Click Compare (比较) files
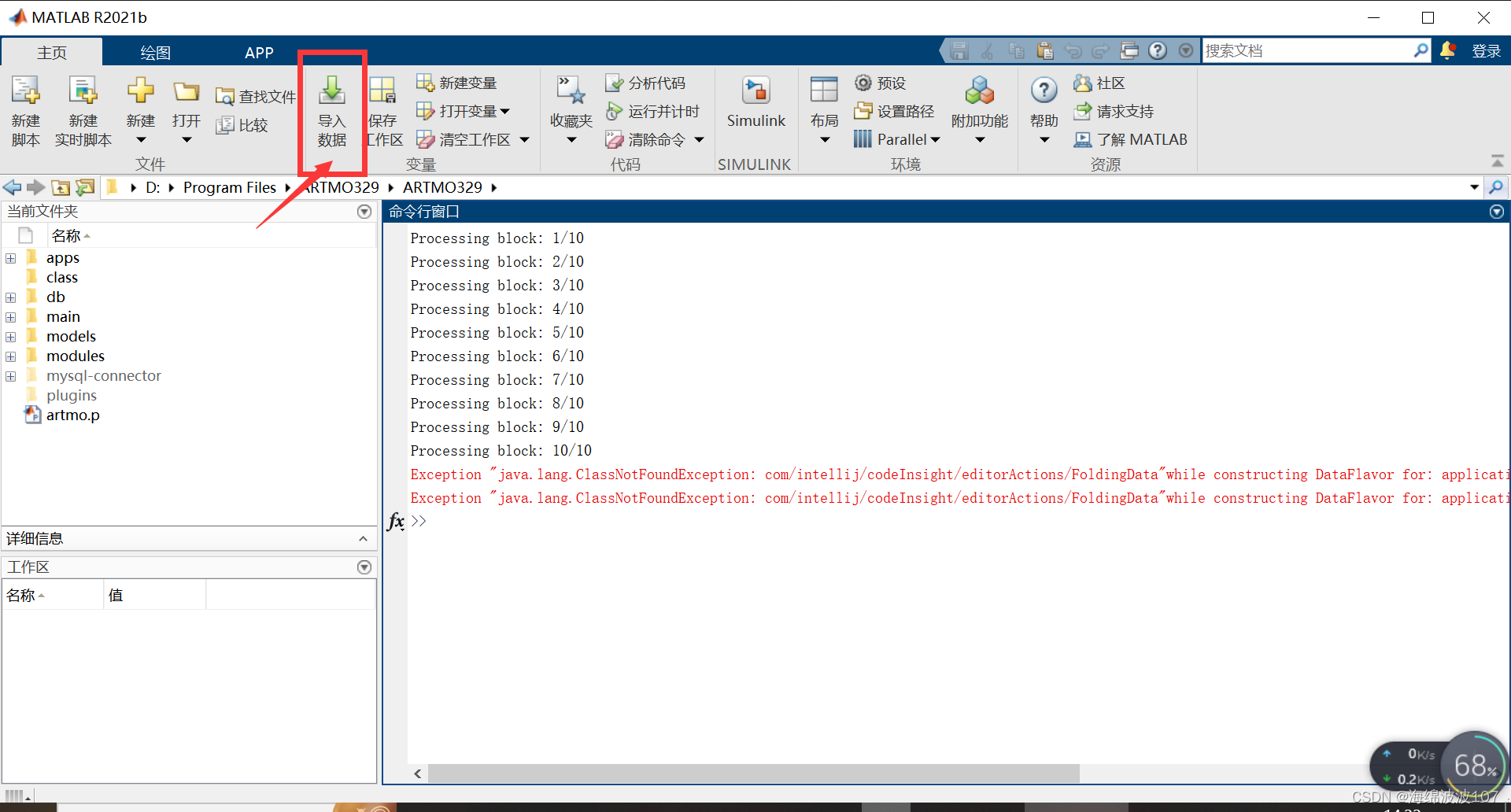 (x=242, y=125)
